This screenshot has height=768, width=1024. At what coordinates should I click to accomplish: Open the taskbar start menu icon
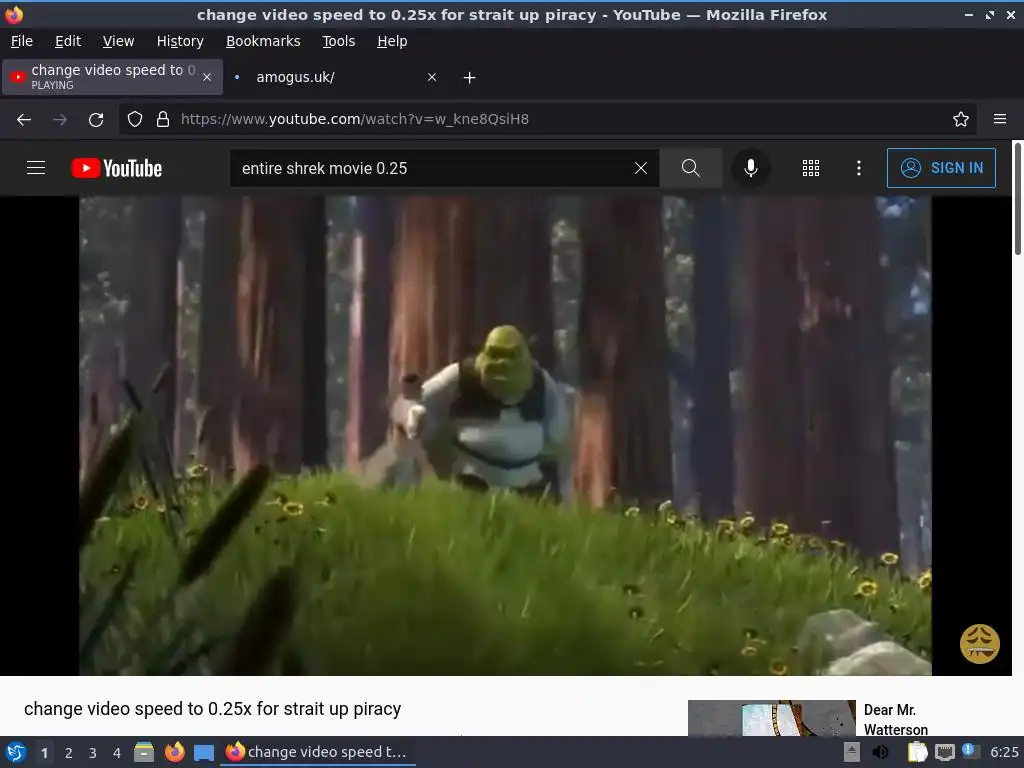(x=16, y=752)
